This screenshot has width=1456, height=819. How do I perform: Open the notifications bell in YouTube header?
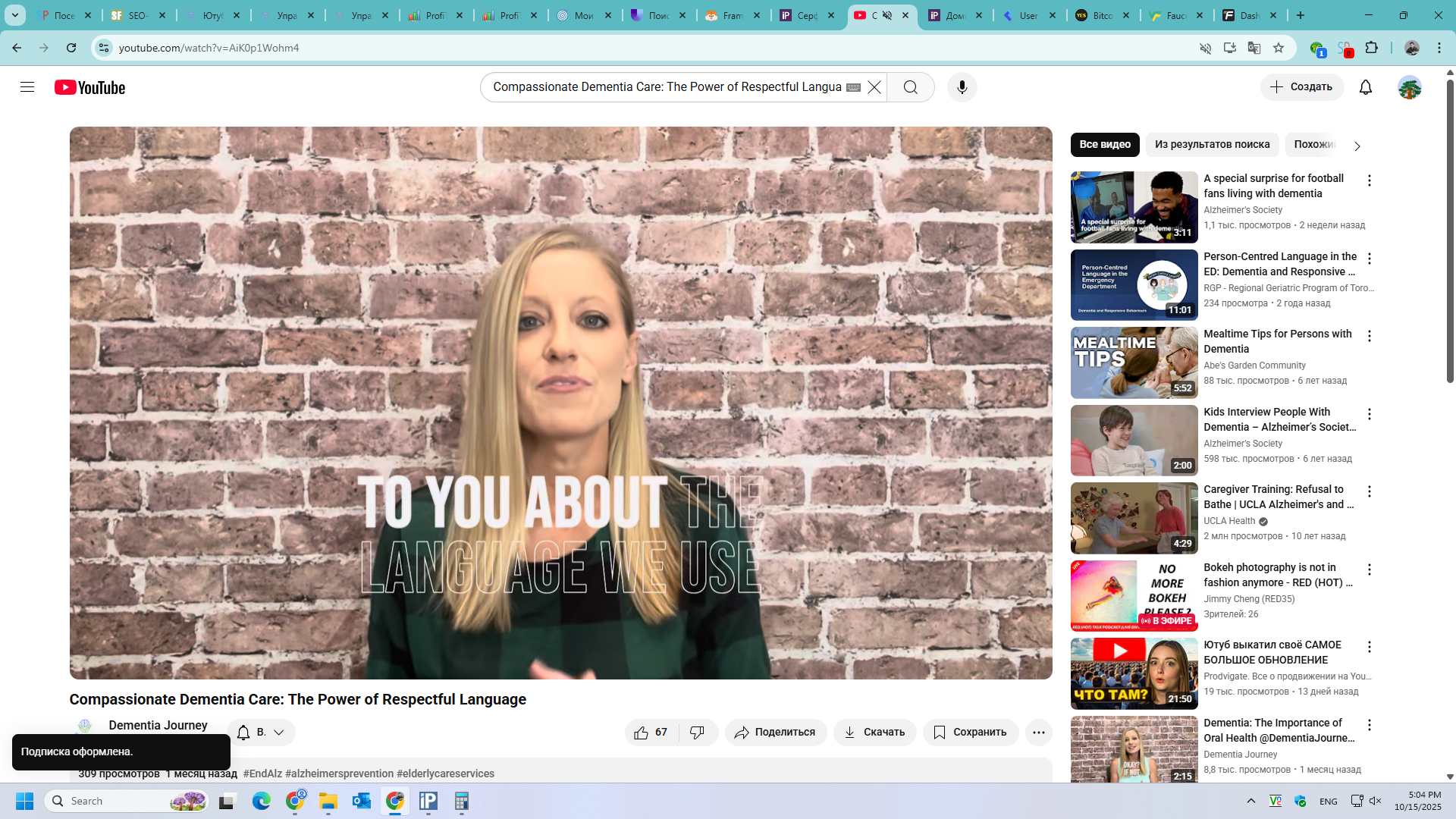click(1365, 87)
